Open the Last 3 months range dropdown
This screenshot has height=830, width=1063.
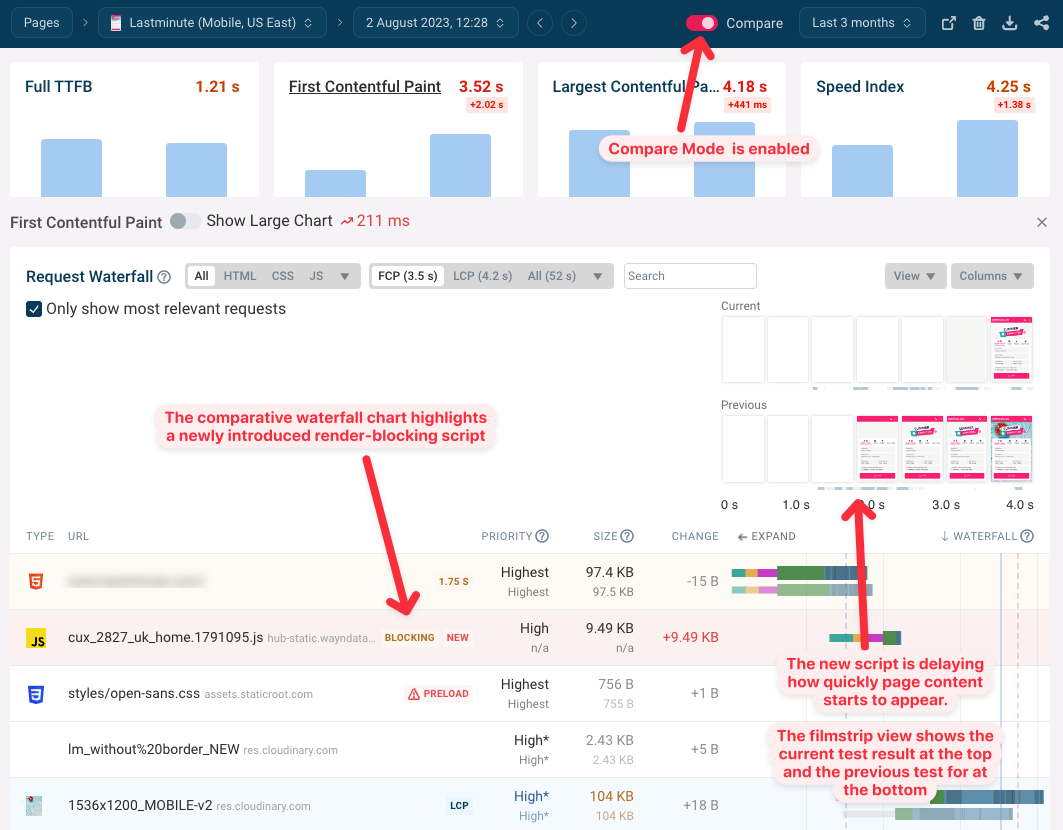pyautogui.click(x=862, y=23)
